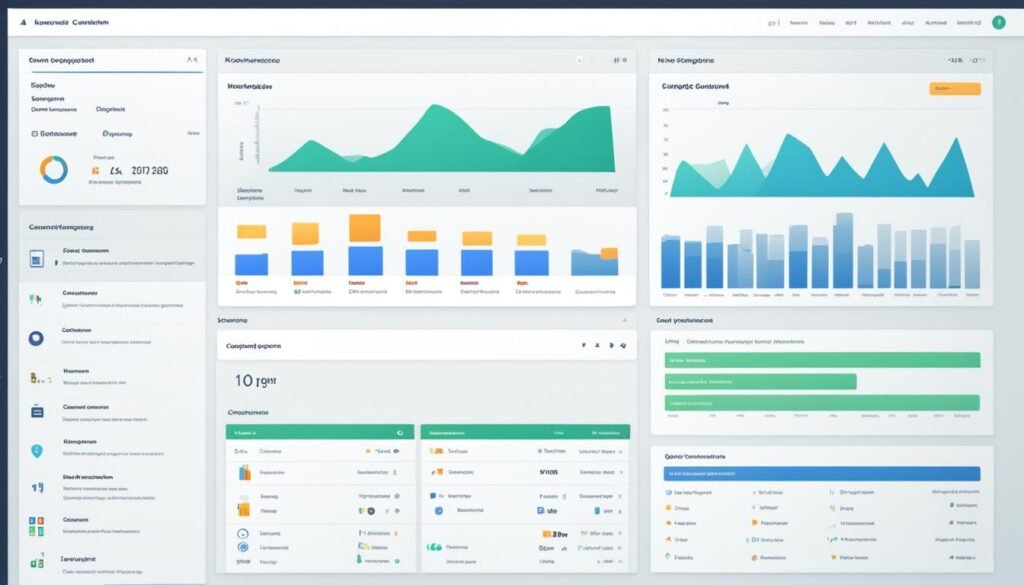Select the first menu item in top navigation
This screenshot has height=585, width=1024.
pyautogui.click(x=798, y=22)
